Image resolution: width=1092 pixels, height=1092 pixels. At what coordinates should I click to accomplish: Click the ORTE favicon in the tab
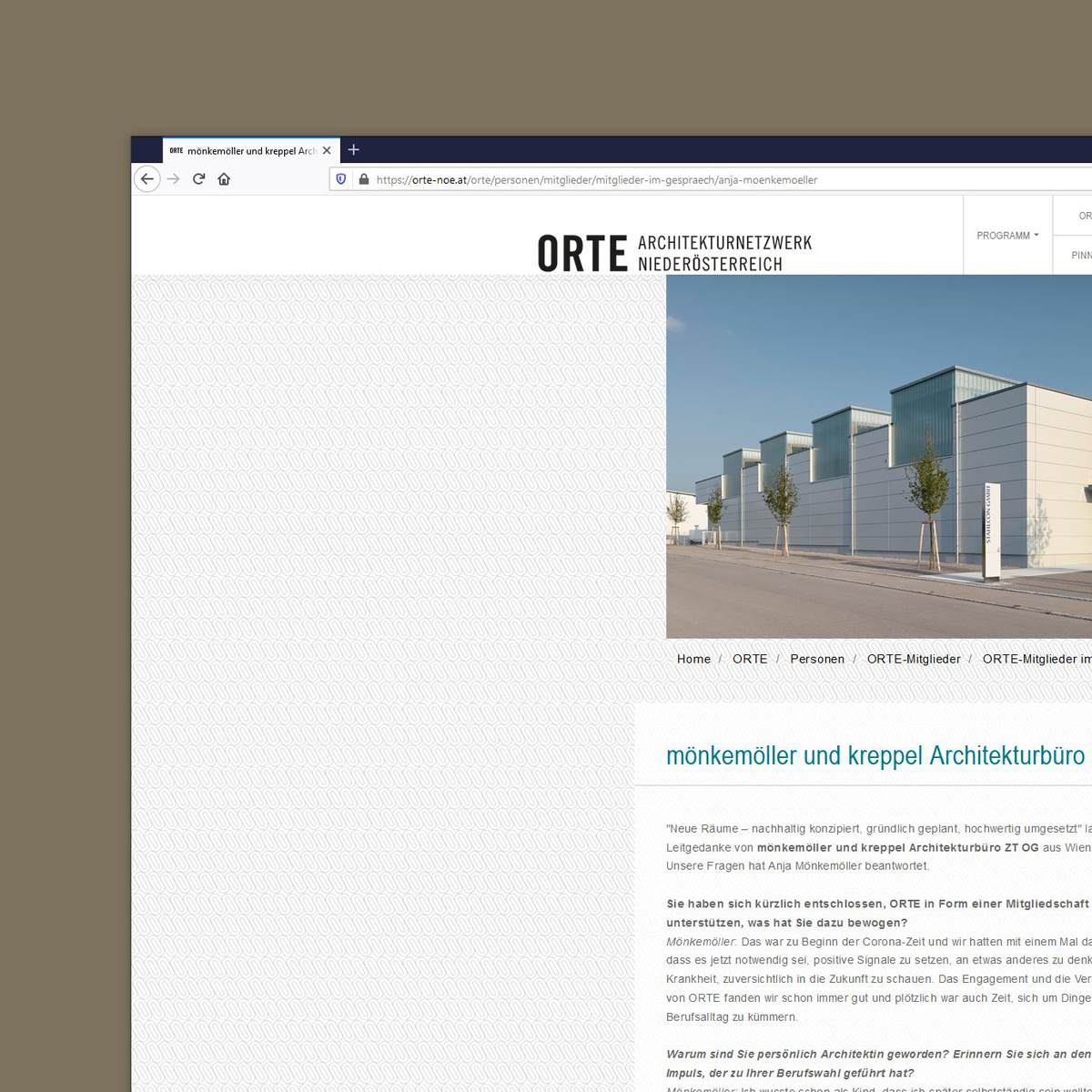pyautogui.click(x=177, y=151)
